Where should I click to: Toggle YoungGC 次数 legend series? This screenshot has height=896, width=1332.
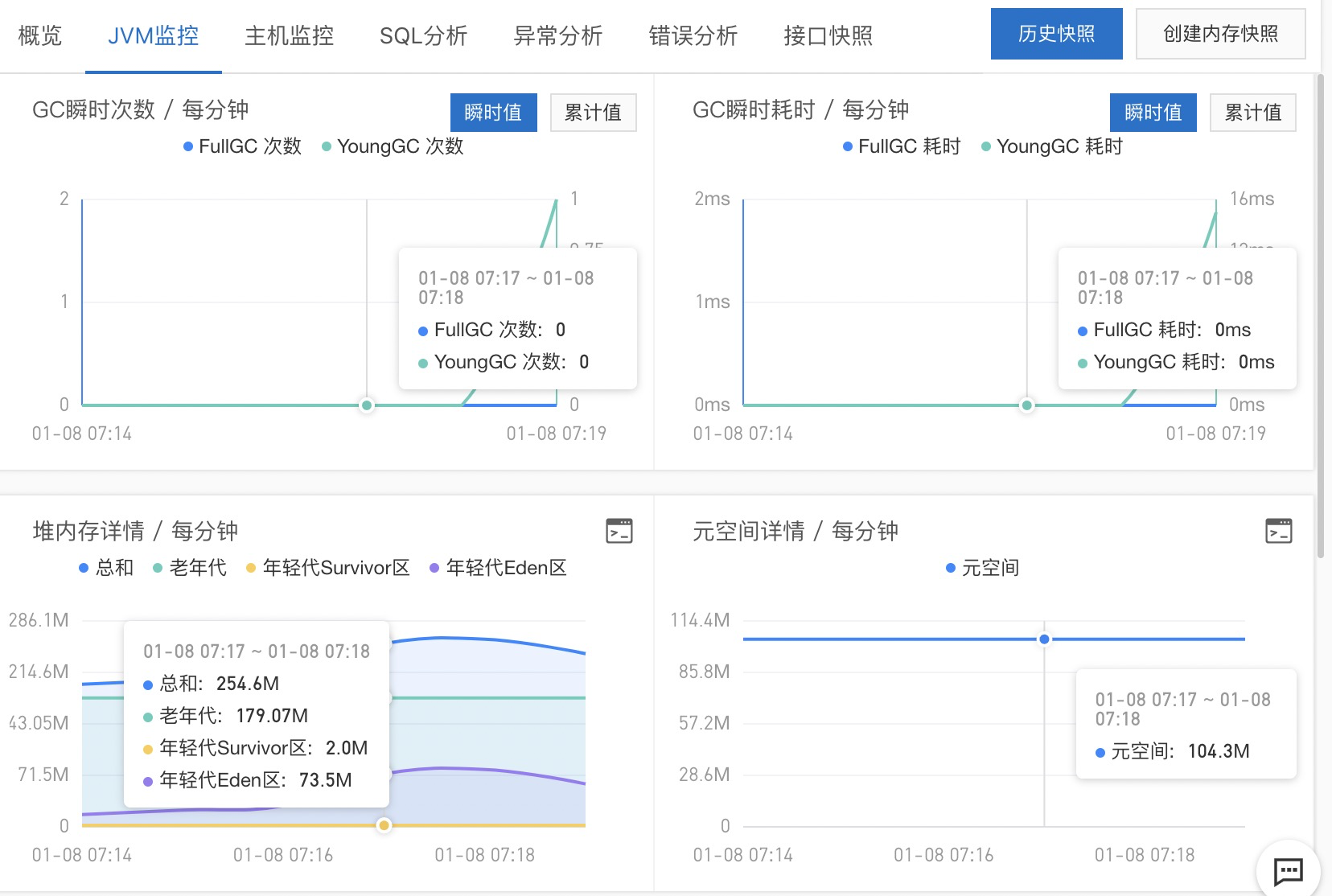393,146
